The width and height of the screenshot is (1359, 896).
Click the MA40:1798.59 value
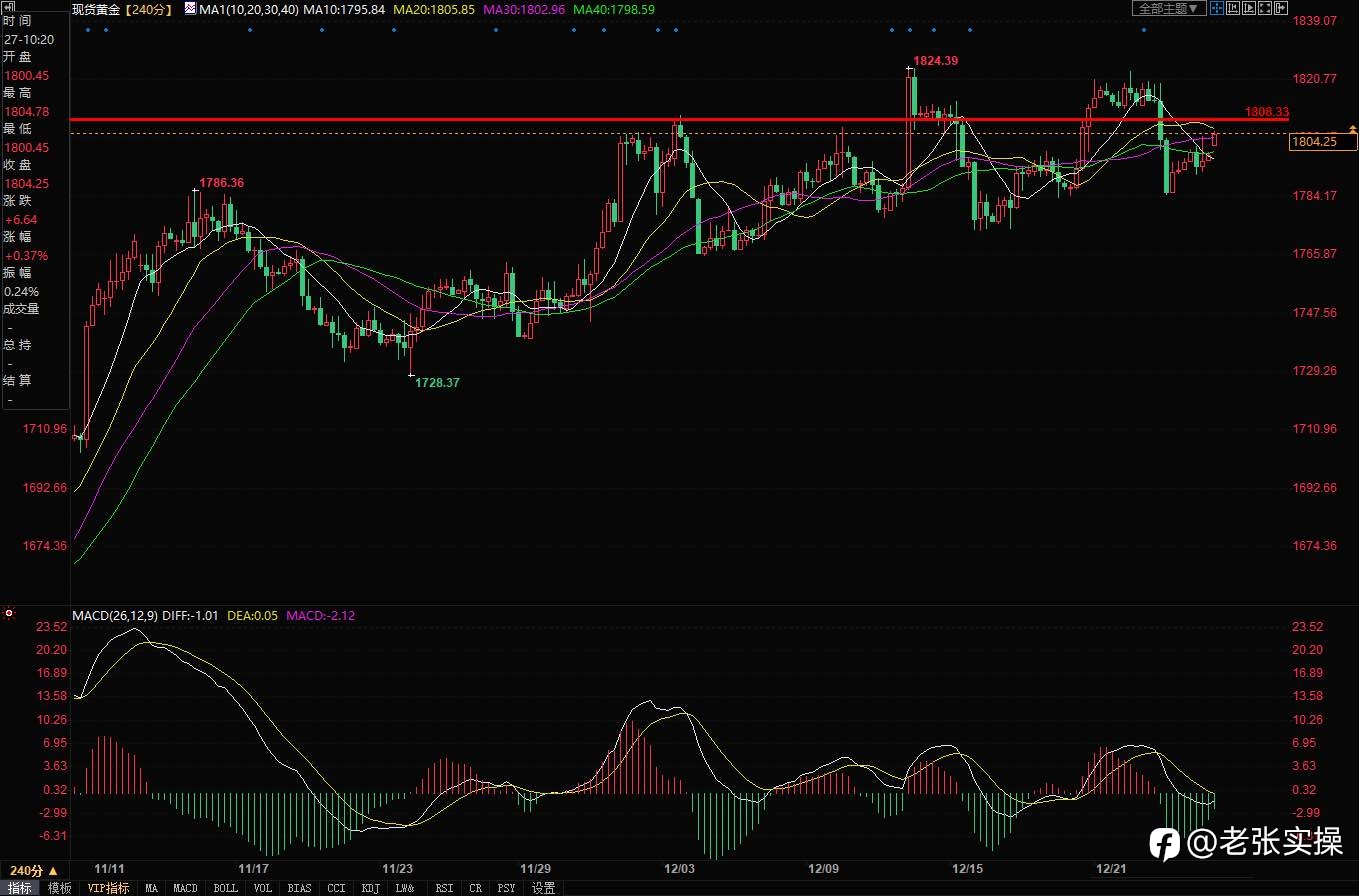point(614,9)
